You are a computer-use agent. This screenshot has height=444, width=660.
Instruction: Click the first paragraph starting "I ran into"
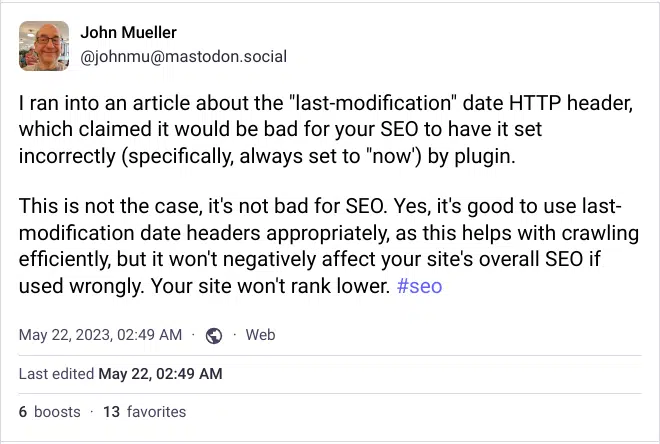(326, 130)
